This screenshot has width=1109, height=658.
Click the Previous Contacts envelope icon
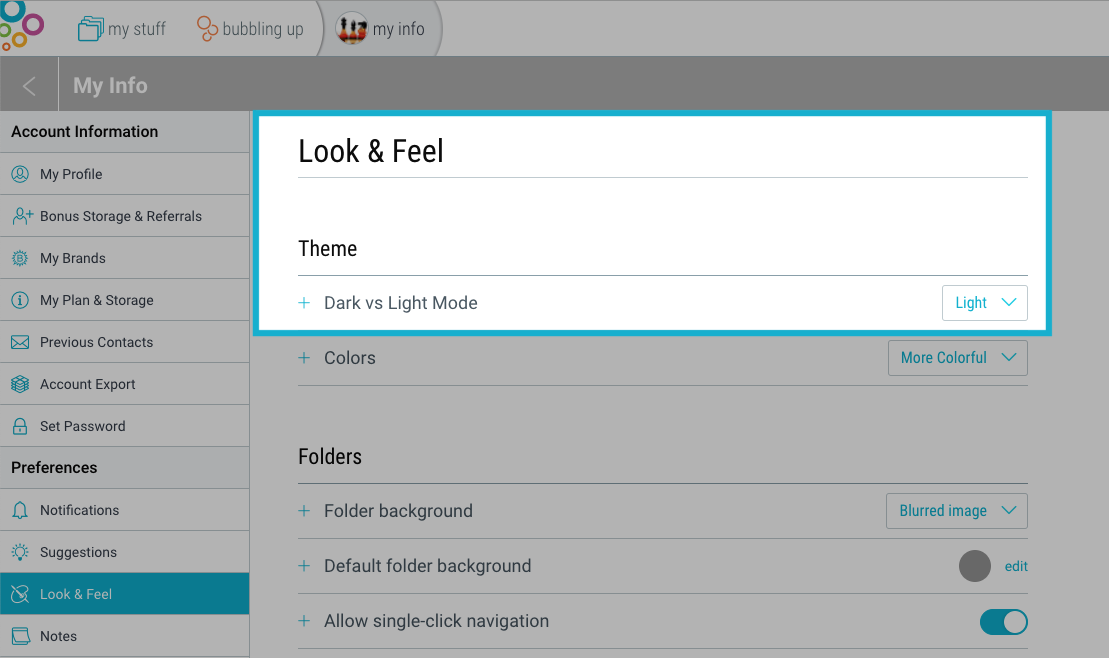pos(20,342)
